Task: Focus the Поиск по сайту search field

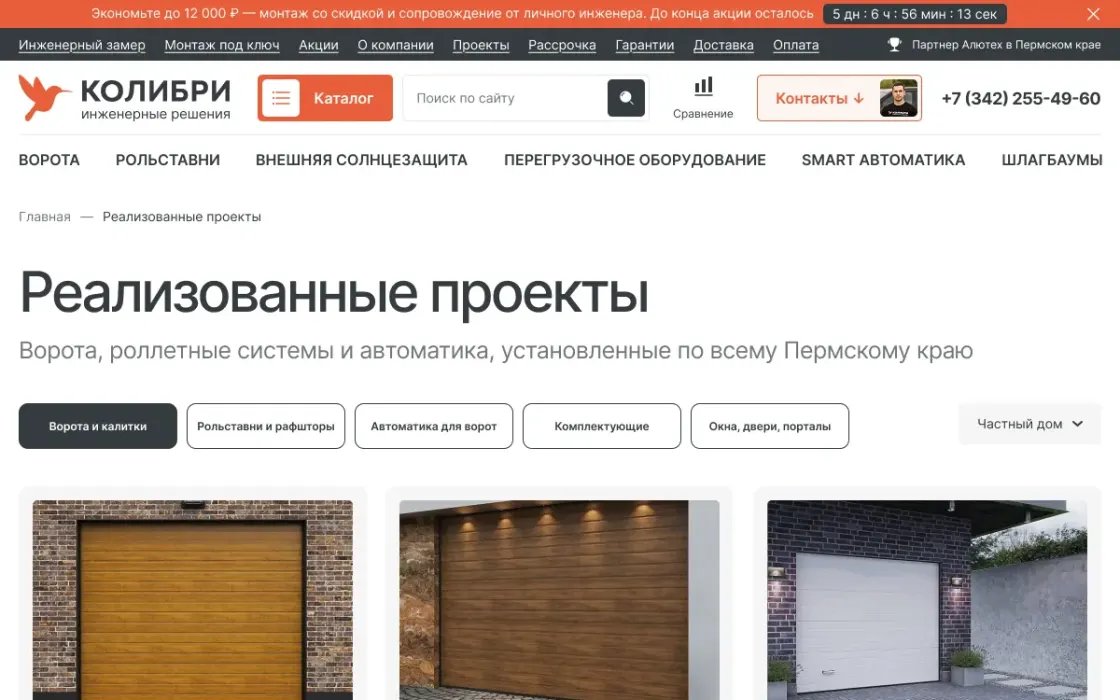Action: point(505,98)
